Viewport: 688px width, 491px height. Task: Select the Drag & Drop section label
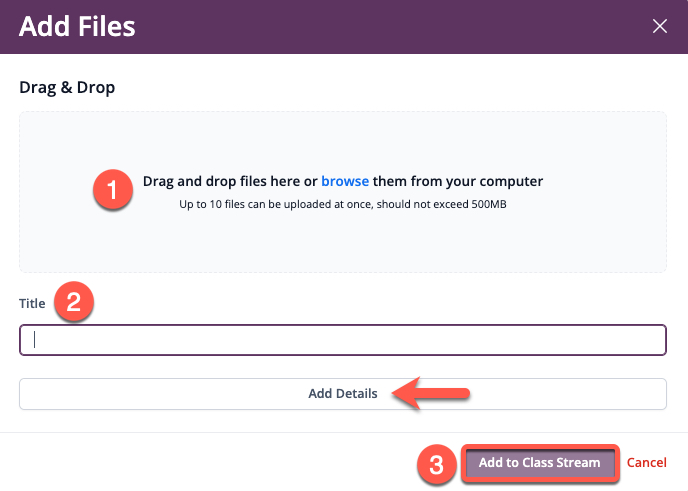[x=67, y=88]
